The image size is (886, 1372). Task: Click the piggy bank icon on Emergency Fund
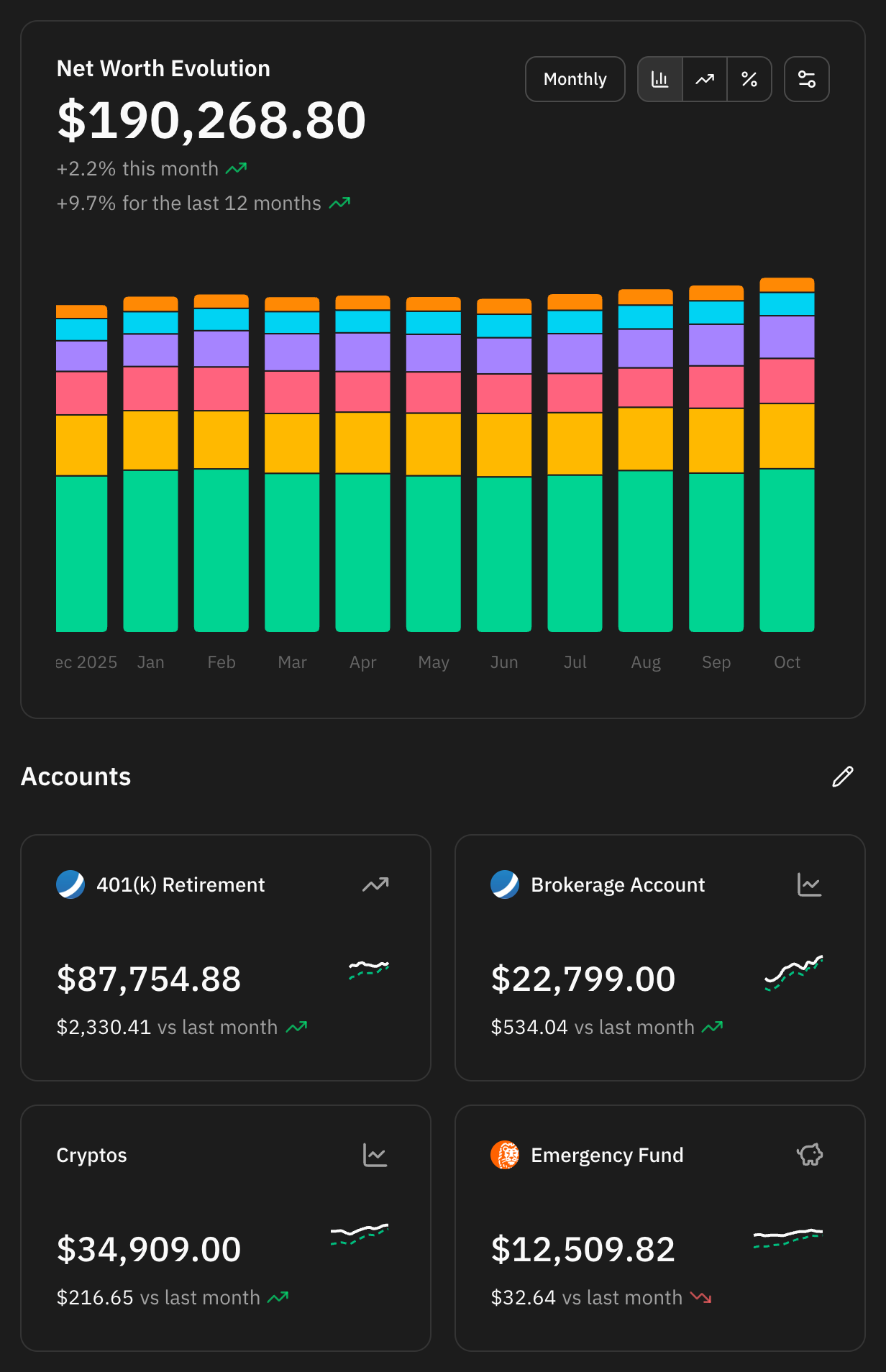click(x=810, y=1155)
